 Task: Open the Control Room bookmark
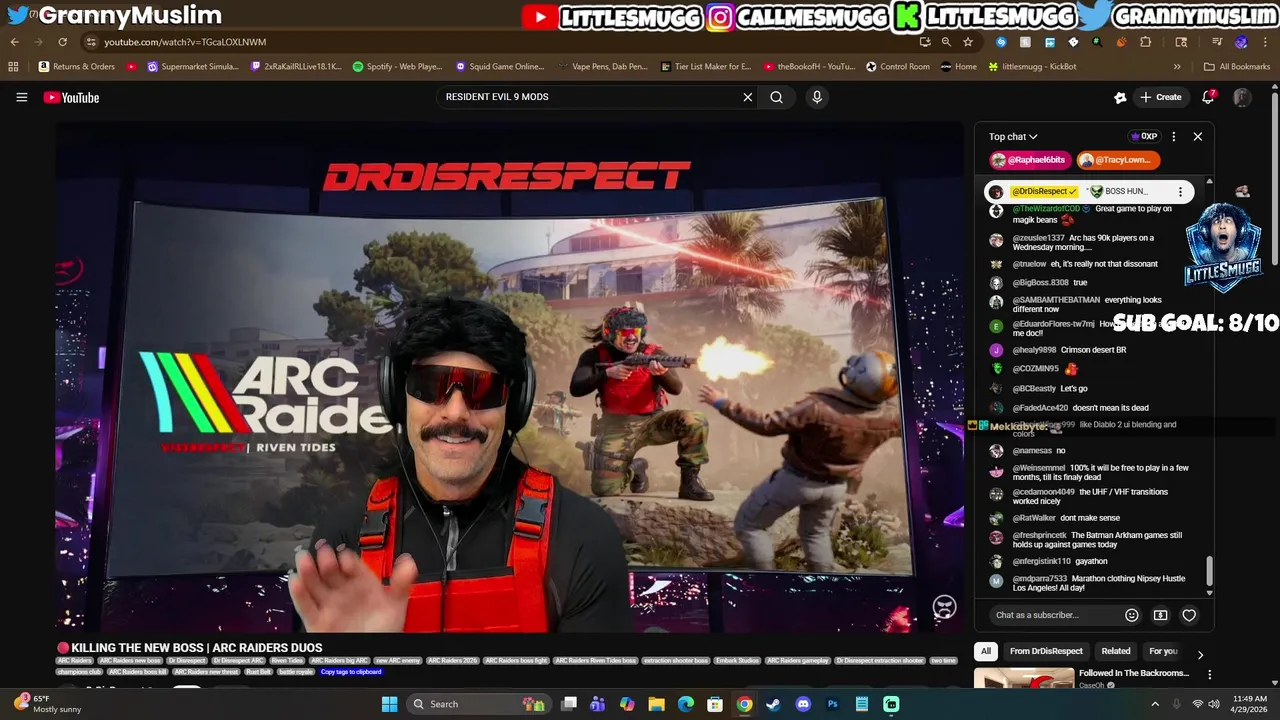pyautogui.click(x=898, y=67)
